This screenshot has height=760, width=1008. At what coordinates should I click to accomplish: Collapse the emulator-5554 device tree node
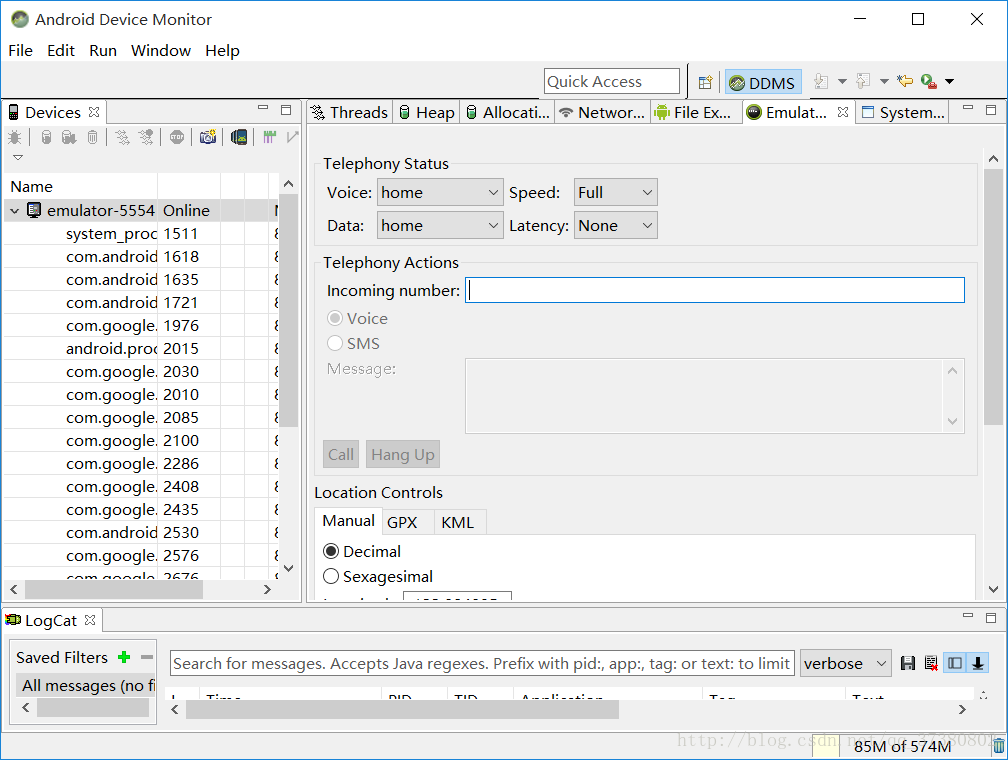15,211
